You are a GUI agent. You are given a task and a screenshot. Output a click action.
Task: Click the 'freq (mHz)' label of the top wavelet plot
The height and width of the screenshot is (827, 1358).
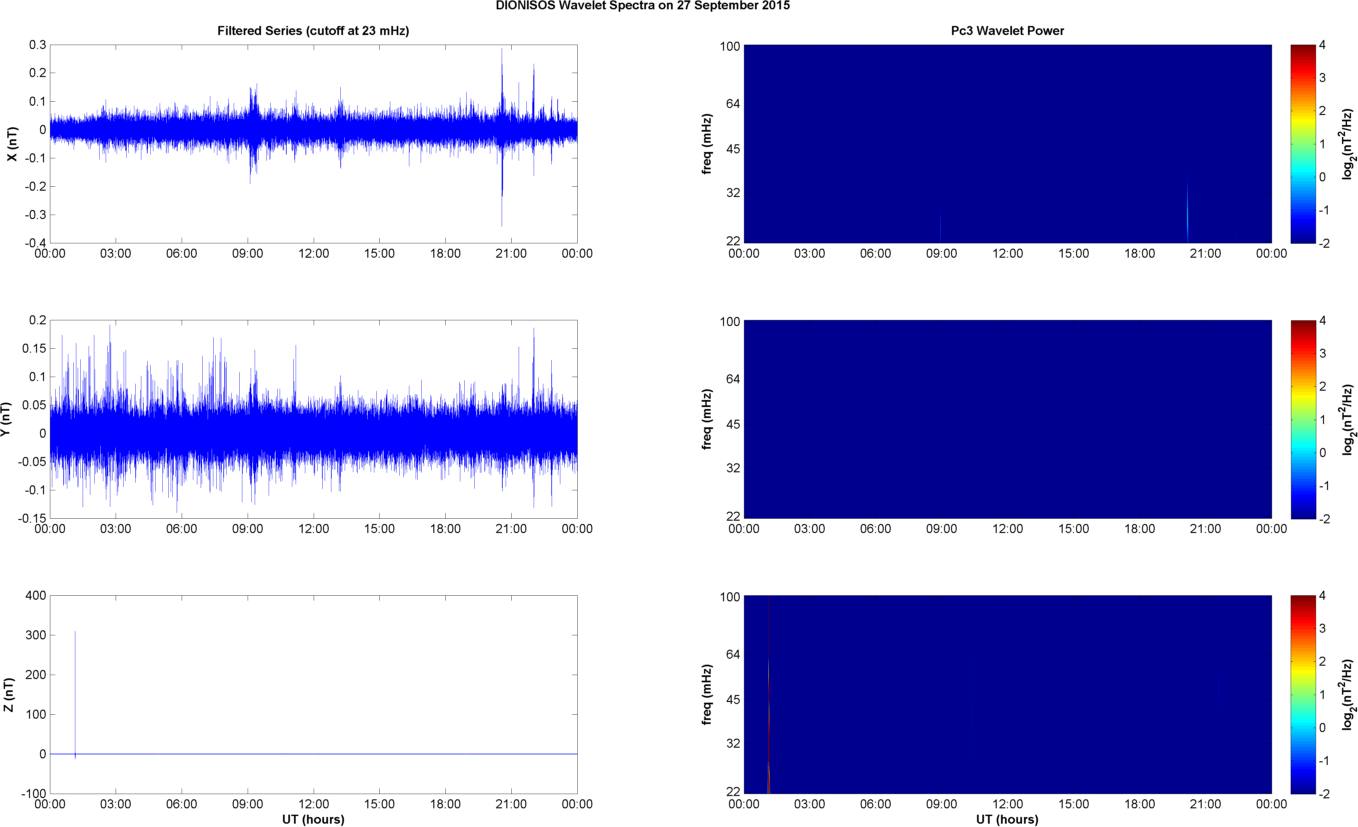click(x=706, y=144)
